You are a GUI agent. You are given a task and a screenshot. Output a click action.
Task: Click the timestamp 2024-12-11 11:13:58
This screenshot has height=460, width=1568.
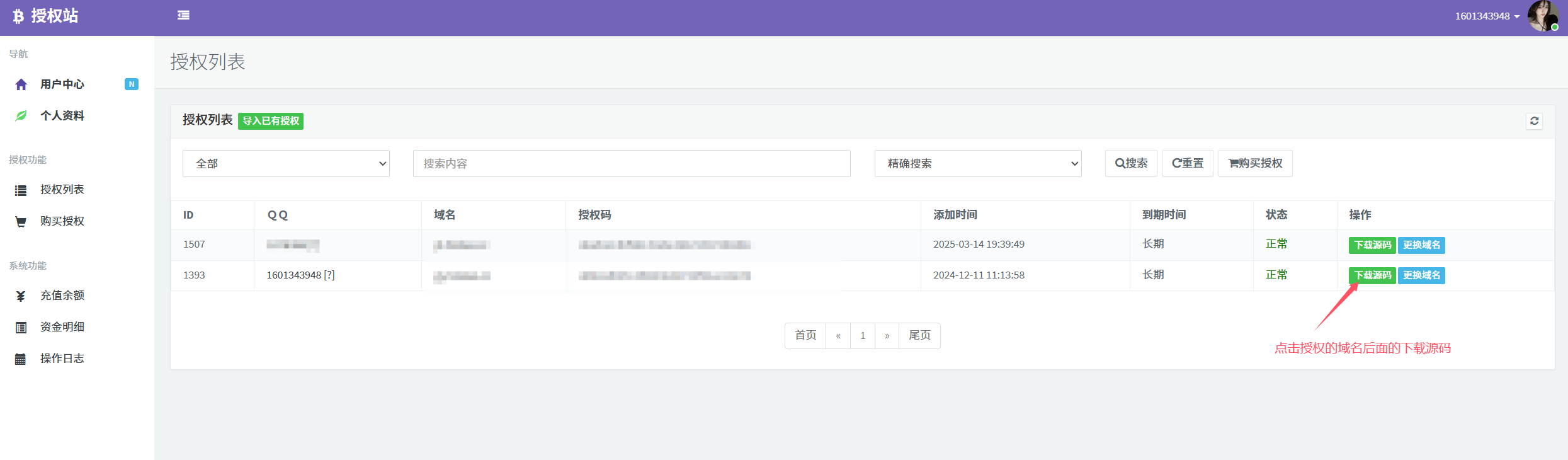(979, 275)
